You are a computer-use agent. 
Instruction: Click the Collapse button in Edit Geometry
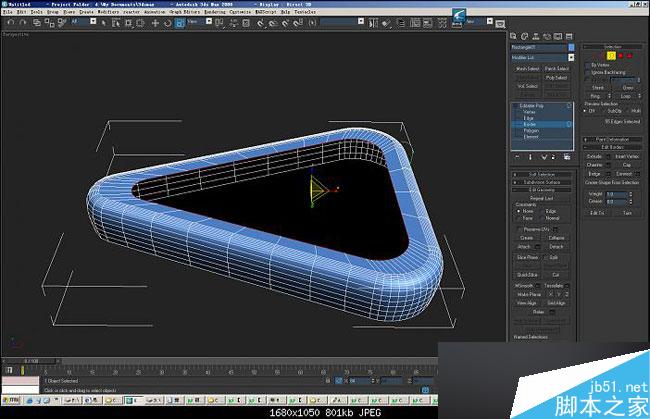coord(556,238)
